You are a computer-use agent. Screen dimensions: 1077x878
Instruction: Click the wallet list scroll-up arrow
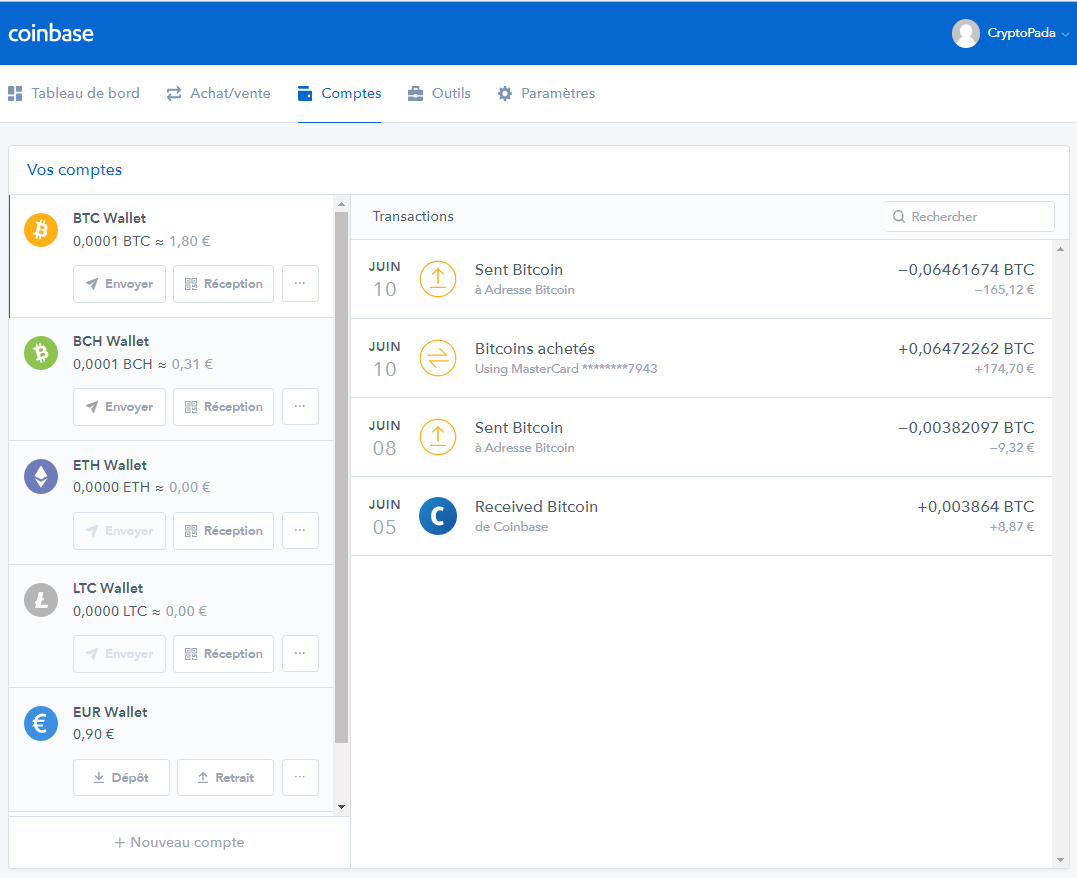[x=341, y=204]
